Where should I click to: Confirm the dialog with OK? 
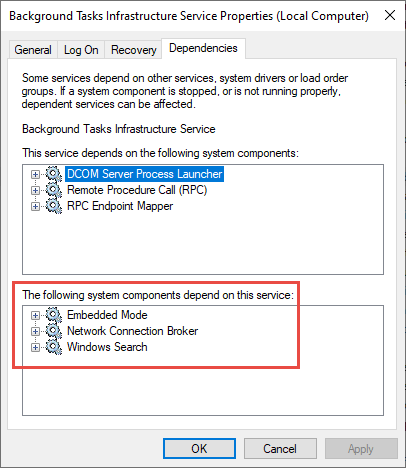coord(199,449)
